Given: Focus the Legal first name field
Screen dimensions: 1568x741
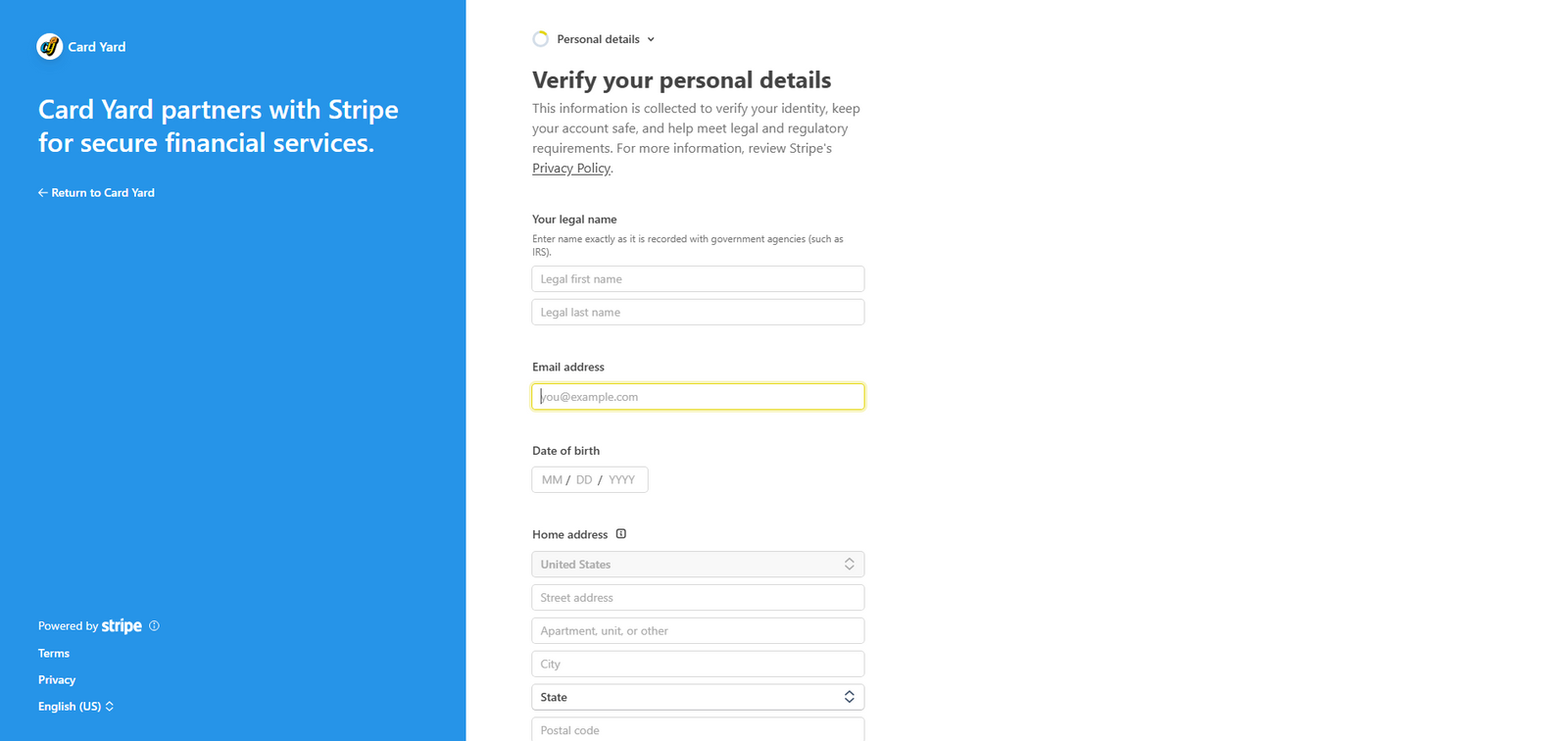Looking at the screenshot, I should [698, 279].
